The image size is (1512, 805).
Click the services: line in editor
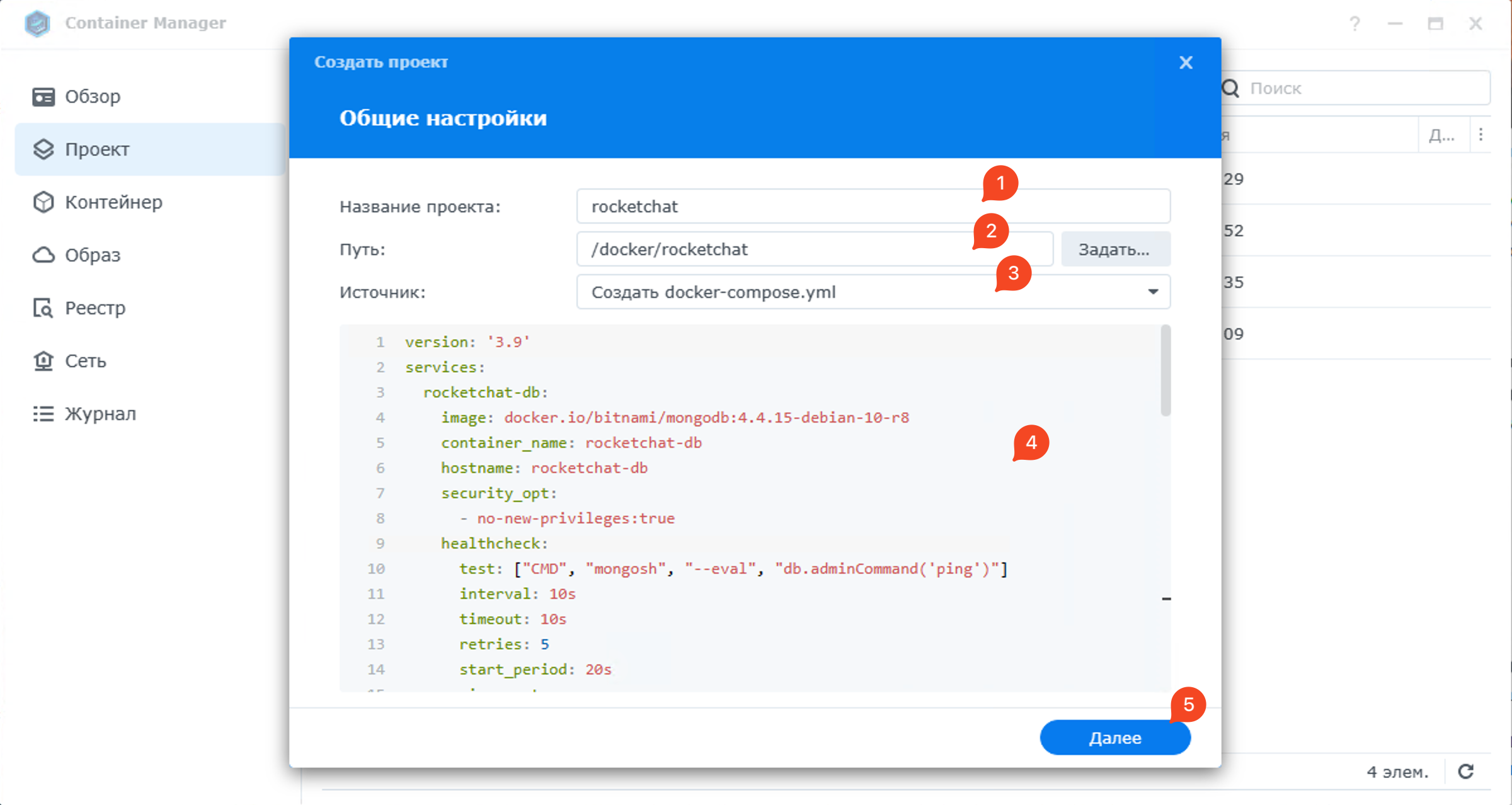[x=445, y=367]
